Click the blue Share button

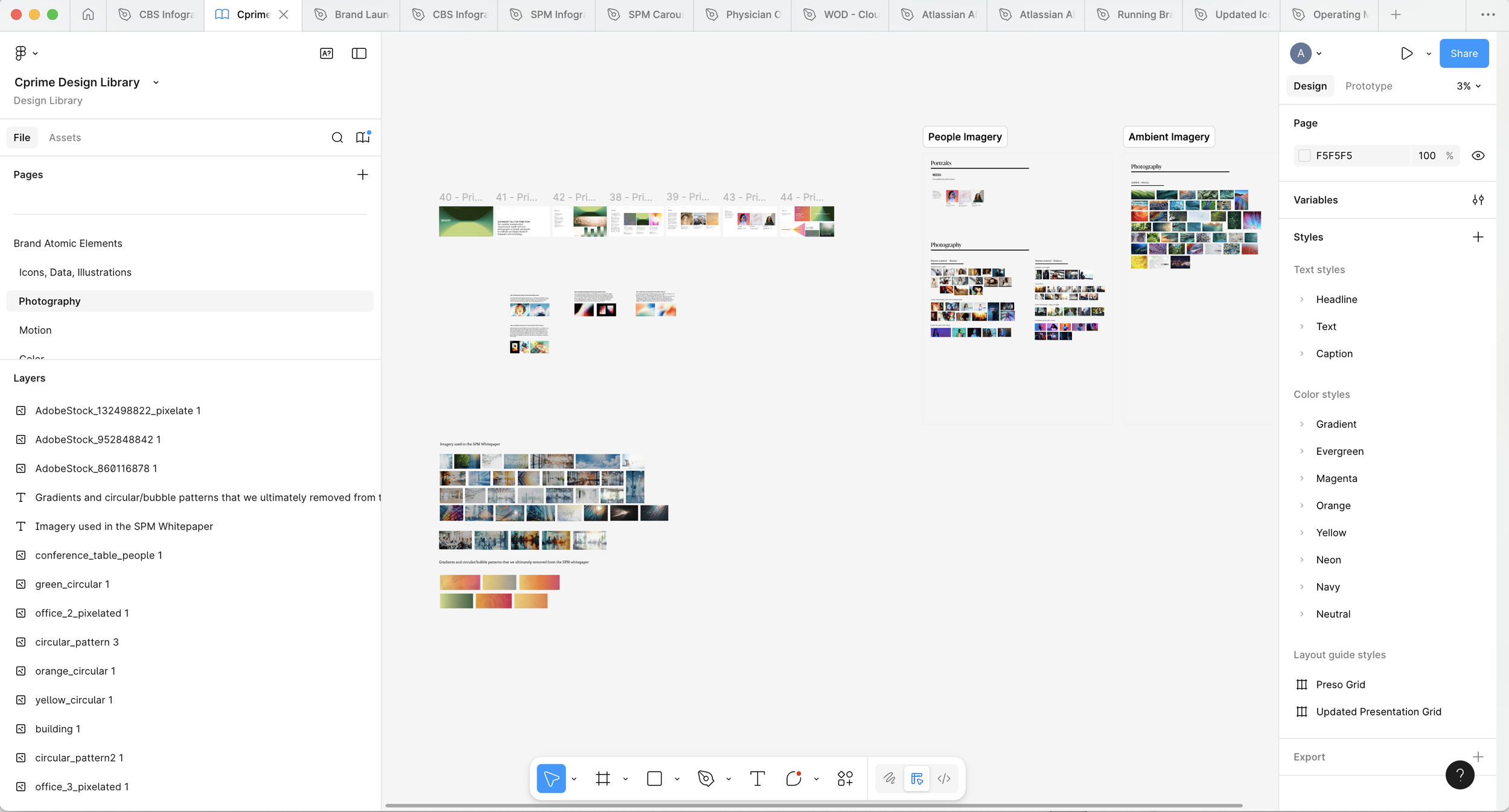pyautogui.click(x=1464, y=54)
